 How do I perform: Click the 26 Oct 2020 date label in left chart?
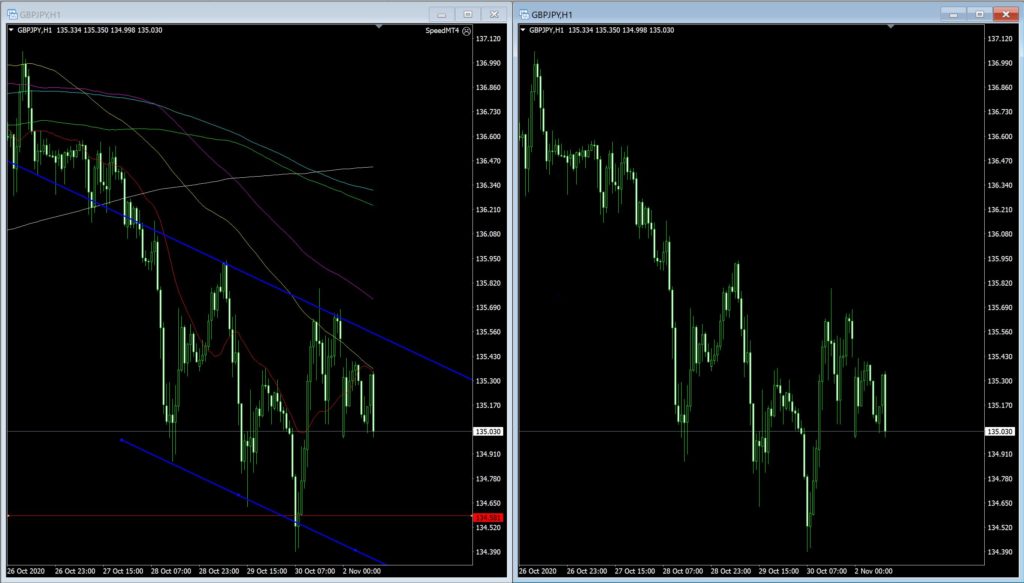click(28, 572)
